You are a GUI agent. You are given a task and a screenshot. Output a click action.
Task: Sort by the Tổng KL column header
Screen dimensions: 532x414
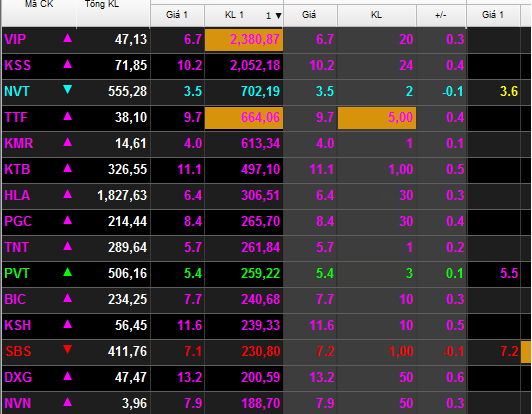(x=102, y=4)
